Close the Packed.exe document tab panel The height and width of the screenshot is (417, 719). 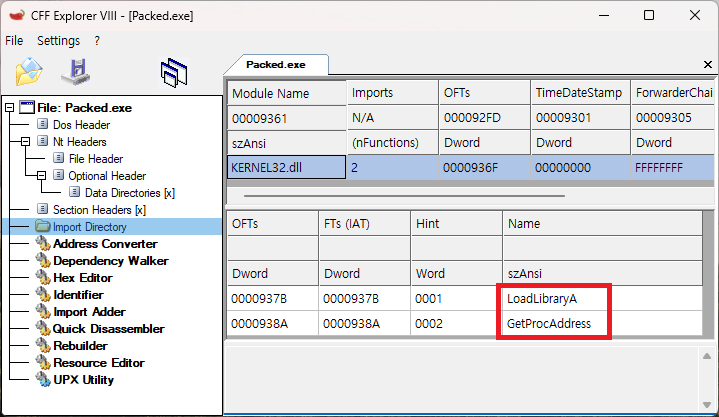click(708, 65)
